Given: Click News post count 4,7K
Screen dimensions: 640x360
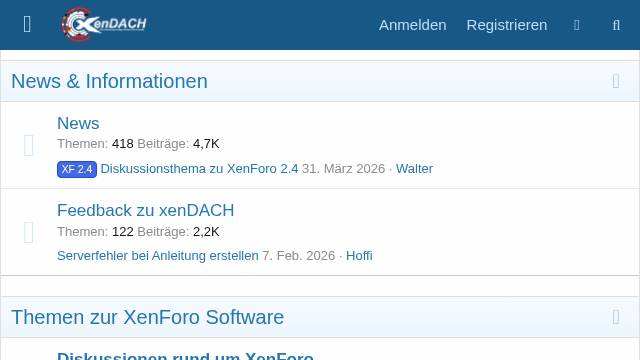Looking at the screenshot, I should coord(206,144).
